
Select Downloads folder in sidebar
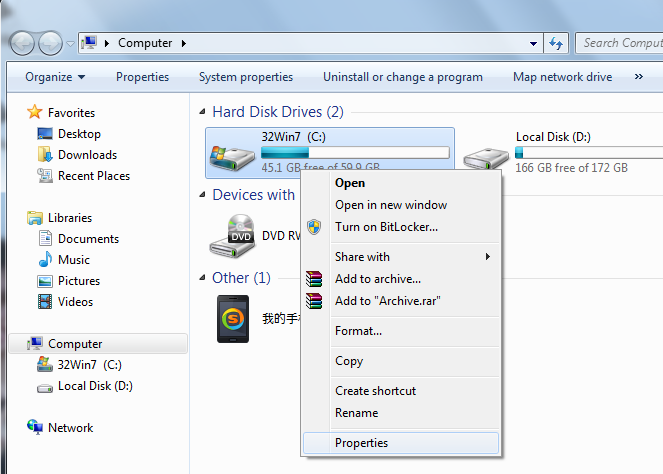pyautogui.click(x=87, y=155)
